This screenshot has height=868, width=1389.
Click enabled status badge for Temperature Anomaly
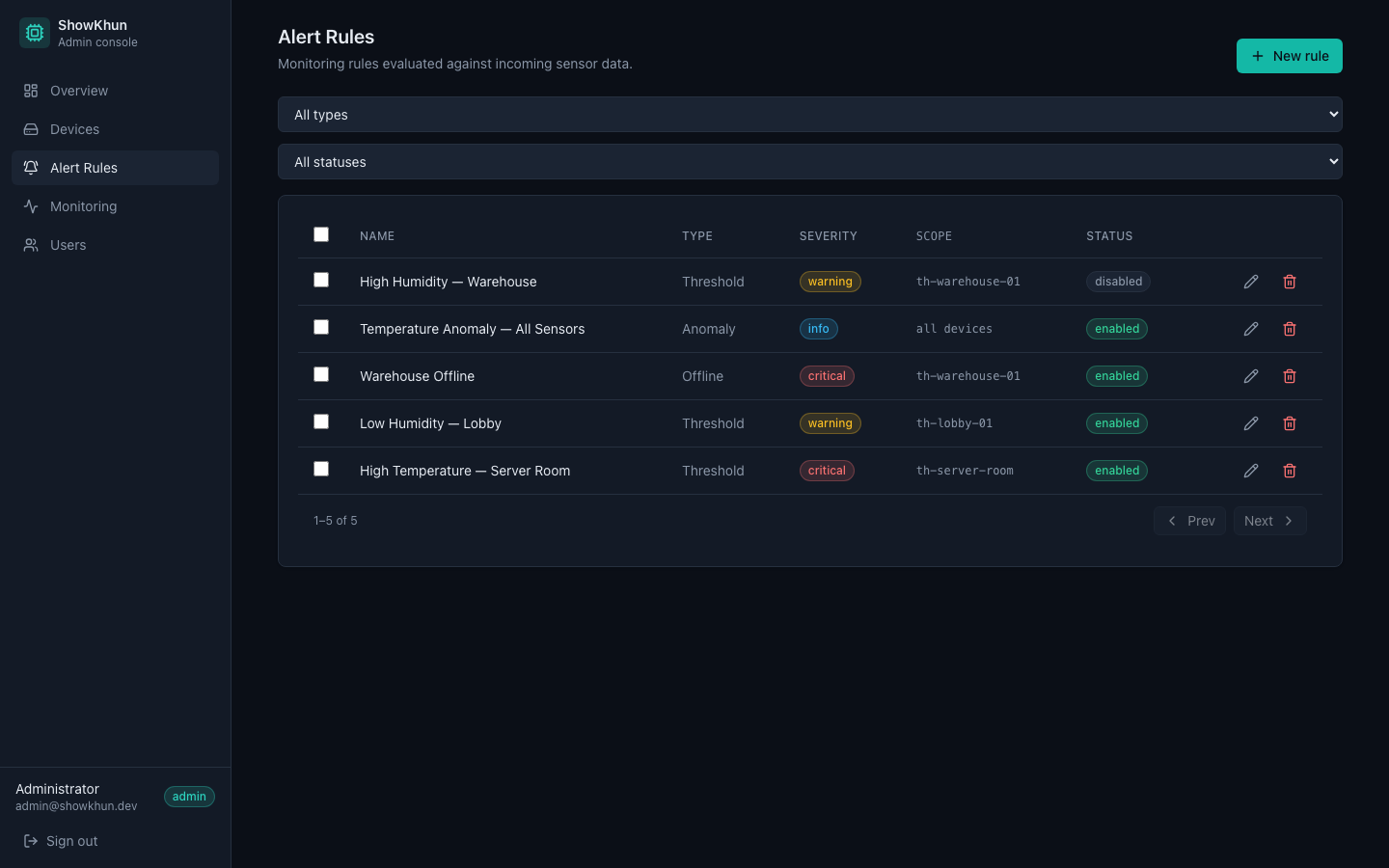click(x=1117, y=329)
